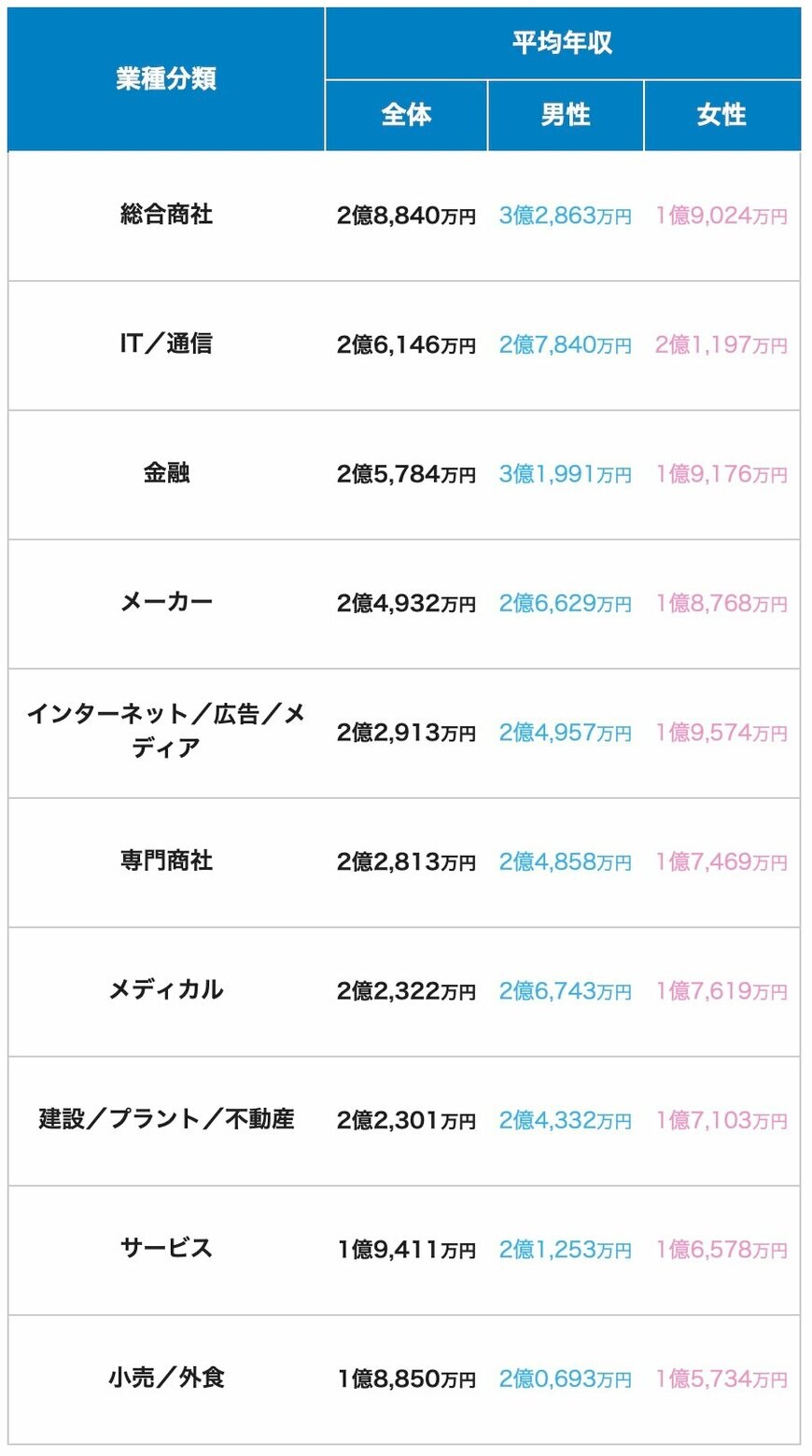This screenshot has width=812, height=1456.
Task: Select the メディカル industry cell
Action: (166, 989)
